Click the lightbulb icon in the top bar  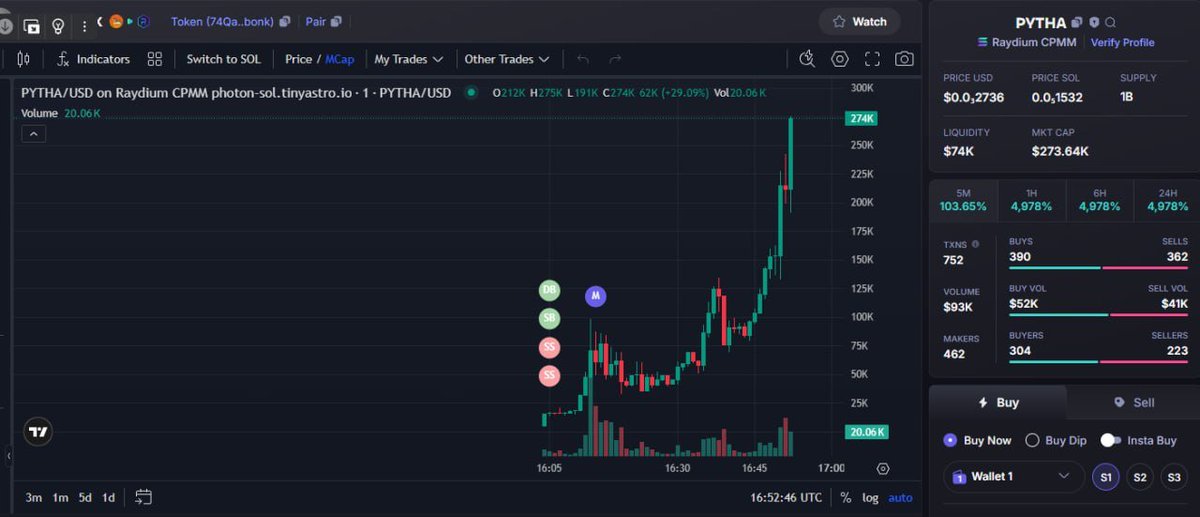58,25
